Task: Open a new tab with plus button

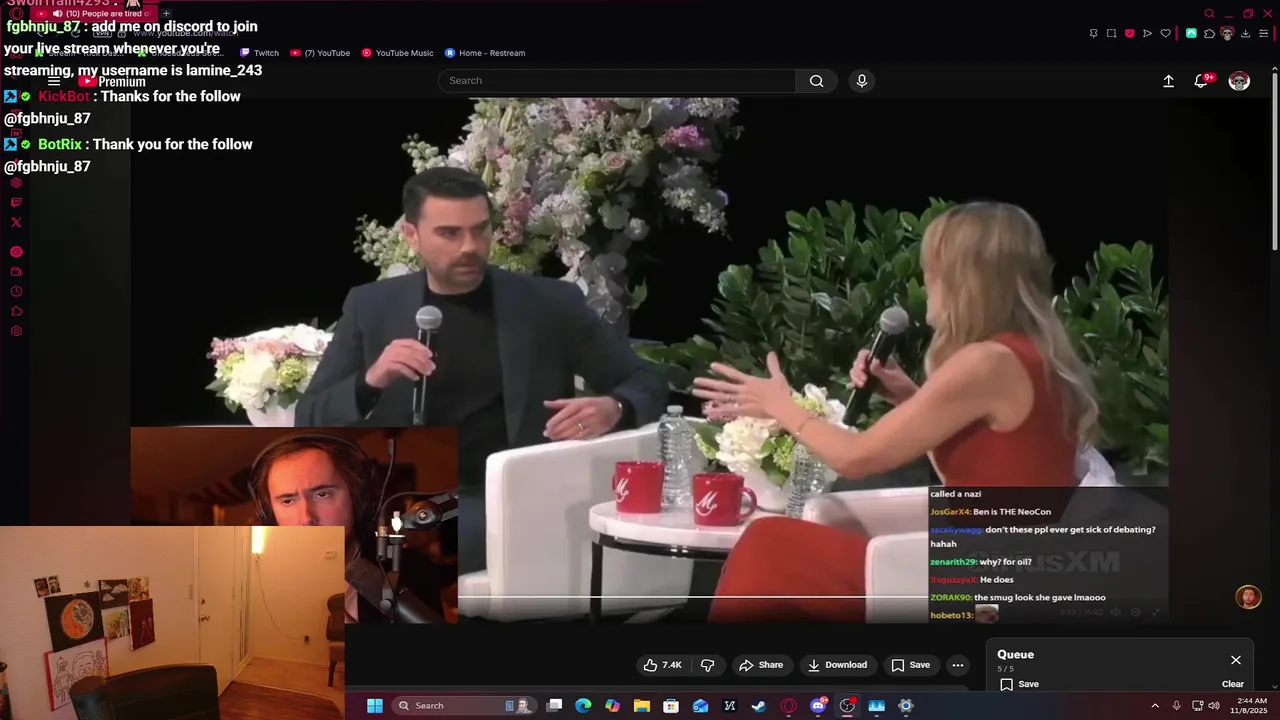Action: coord(166,14)
